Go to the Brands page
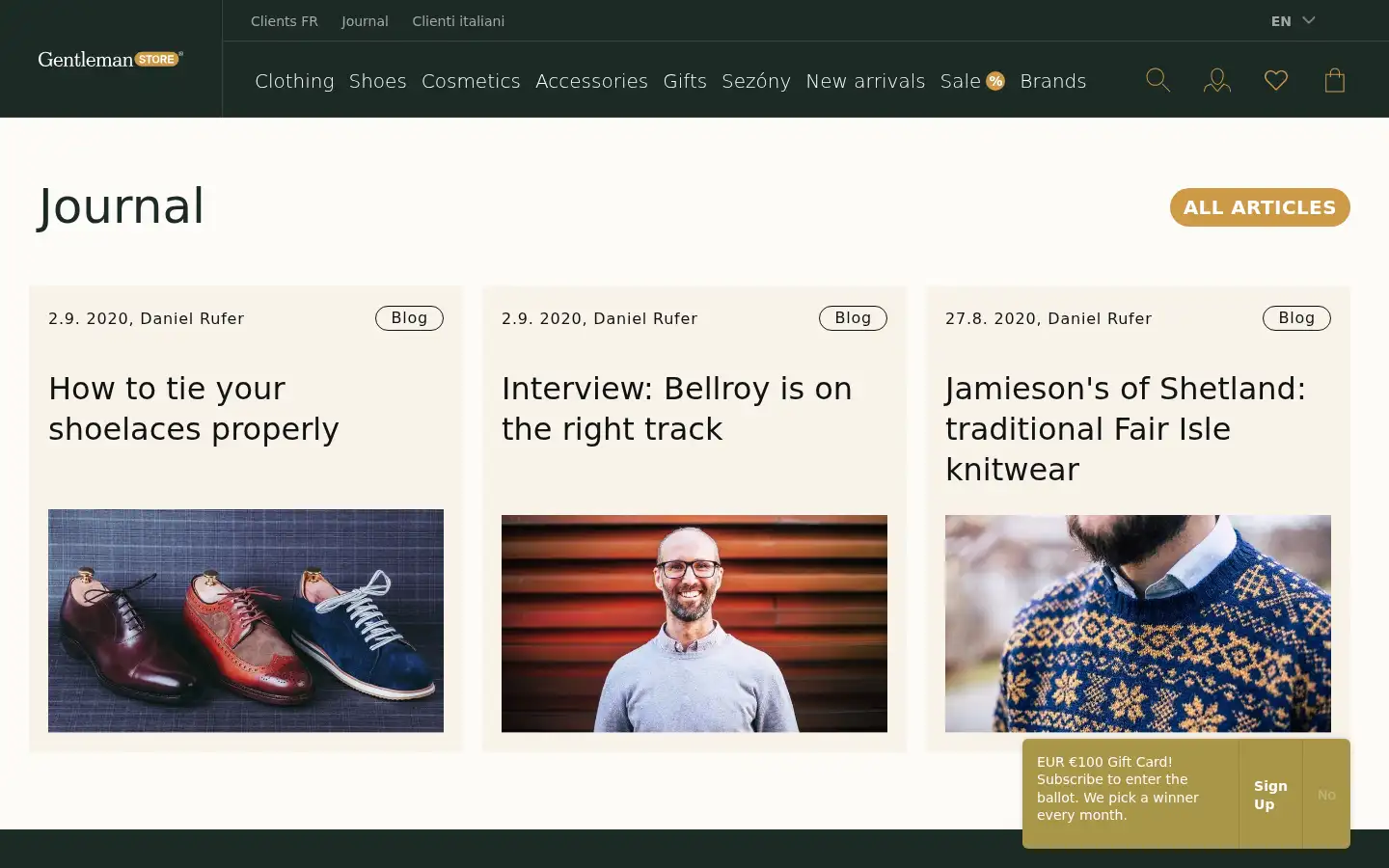This screenshot has width=1389, height=868. (1052, 81)
